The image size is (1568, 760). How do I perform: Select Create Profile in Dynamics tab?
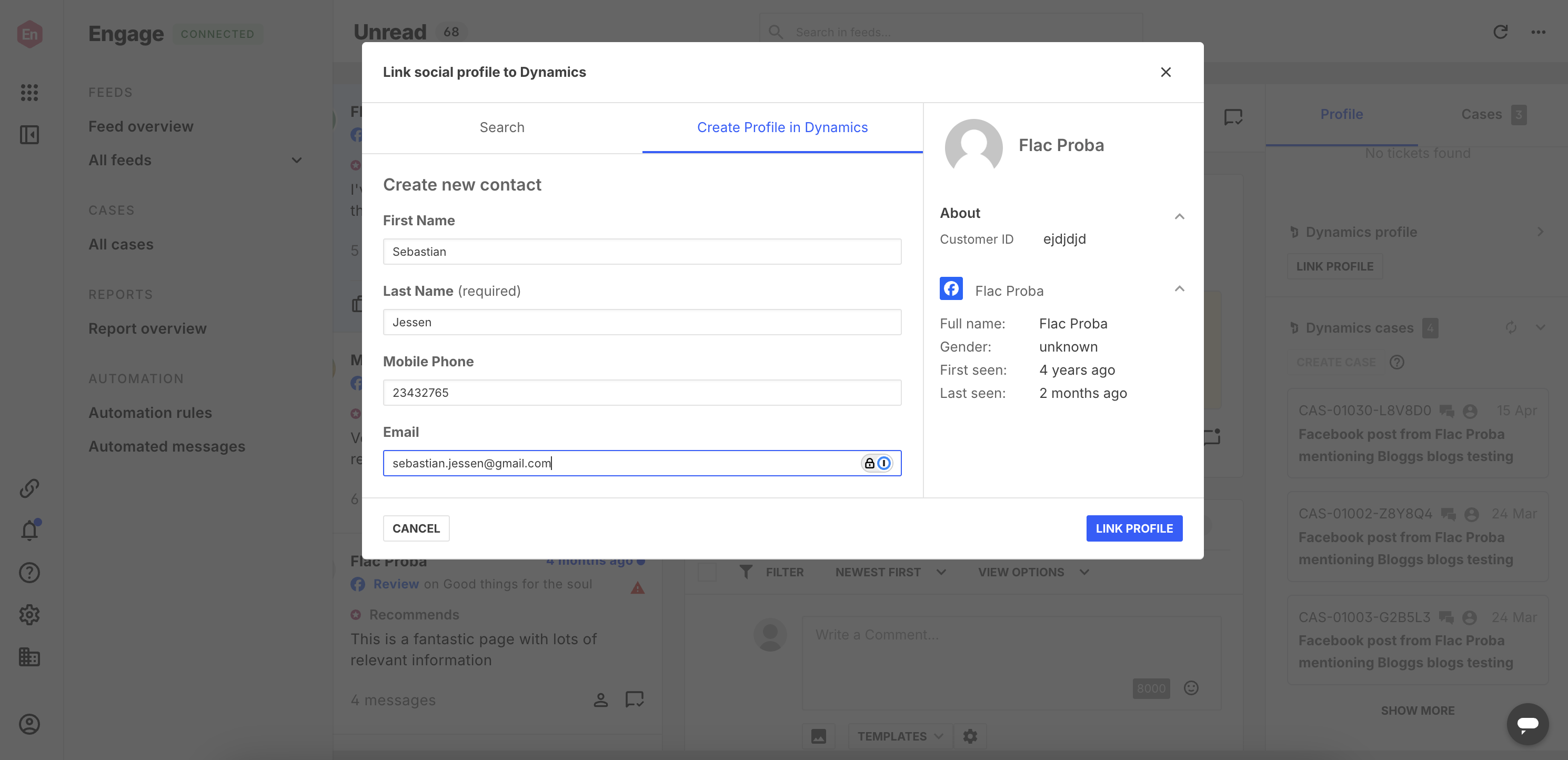(x=782, y=127)
